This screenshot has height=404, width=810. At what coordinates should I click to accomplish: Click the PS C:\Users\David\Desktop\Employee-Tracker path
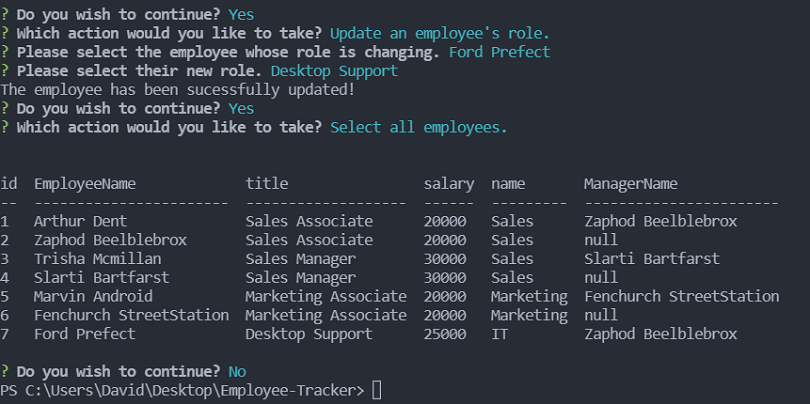(182, 390)
